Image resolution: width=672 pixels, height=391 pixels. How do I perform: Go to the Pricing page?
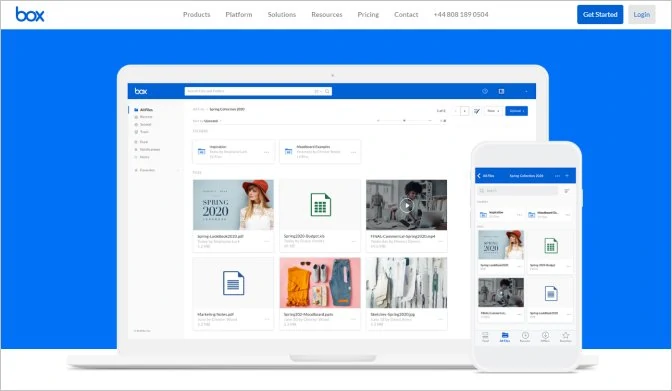pyautogui.click(x=368, y=15)
